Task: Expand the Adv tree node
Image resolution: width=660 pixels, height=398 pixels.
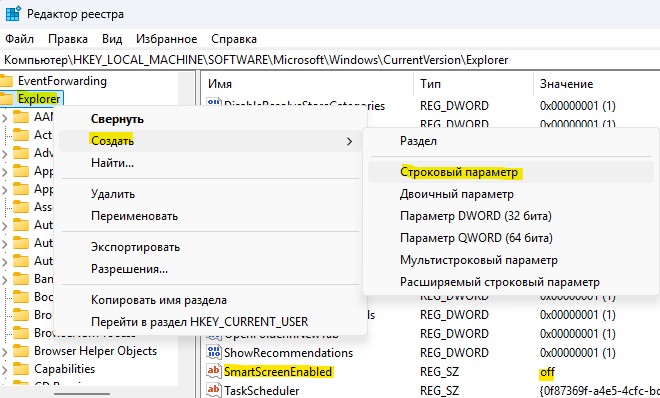Action: [5, 154]
